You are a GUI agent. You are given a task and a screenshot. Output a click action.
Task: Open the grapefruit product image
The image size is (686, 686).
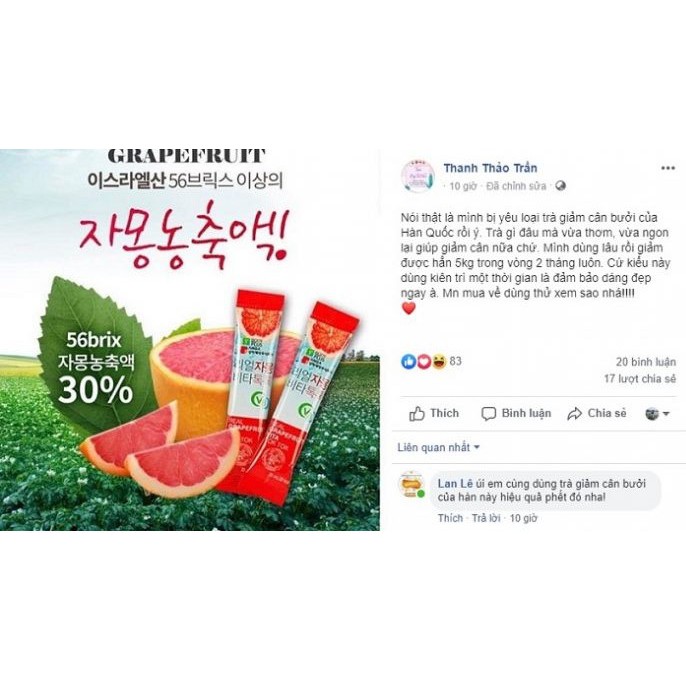coord(190,340)
